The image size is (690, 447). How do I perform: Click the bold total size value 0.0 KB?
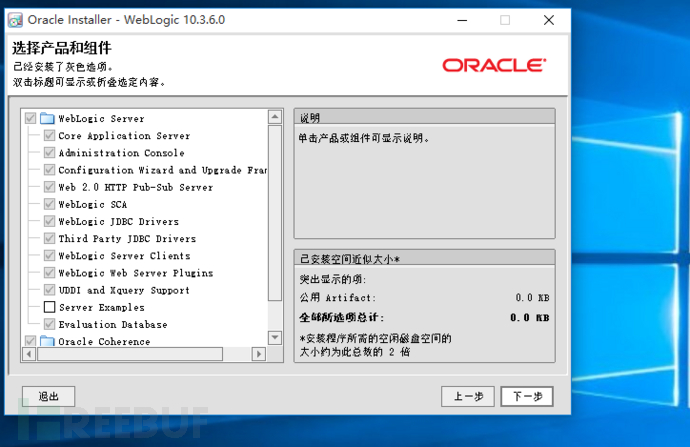tap(530, 318)
